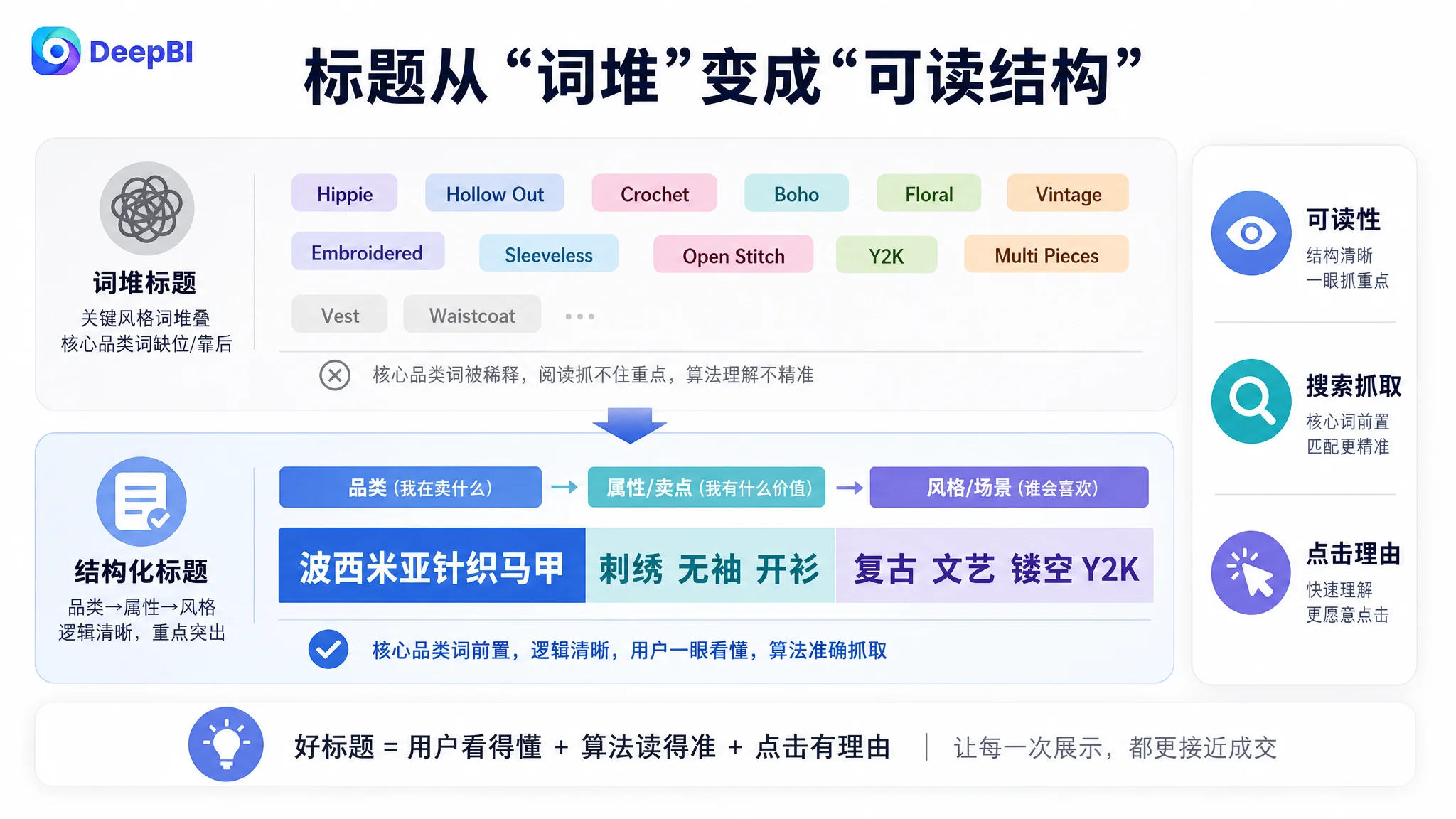The width and height of the screenshot is (1456, 819).
Task: Click the purple cursor icon beside 点击理由
Action: click(x=1251, y=572)
